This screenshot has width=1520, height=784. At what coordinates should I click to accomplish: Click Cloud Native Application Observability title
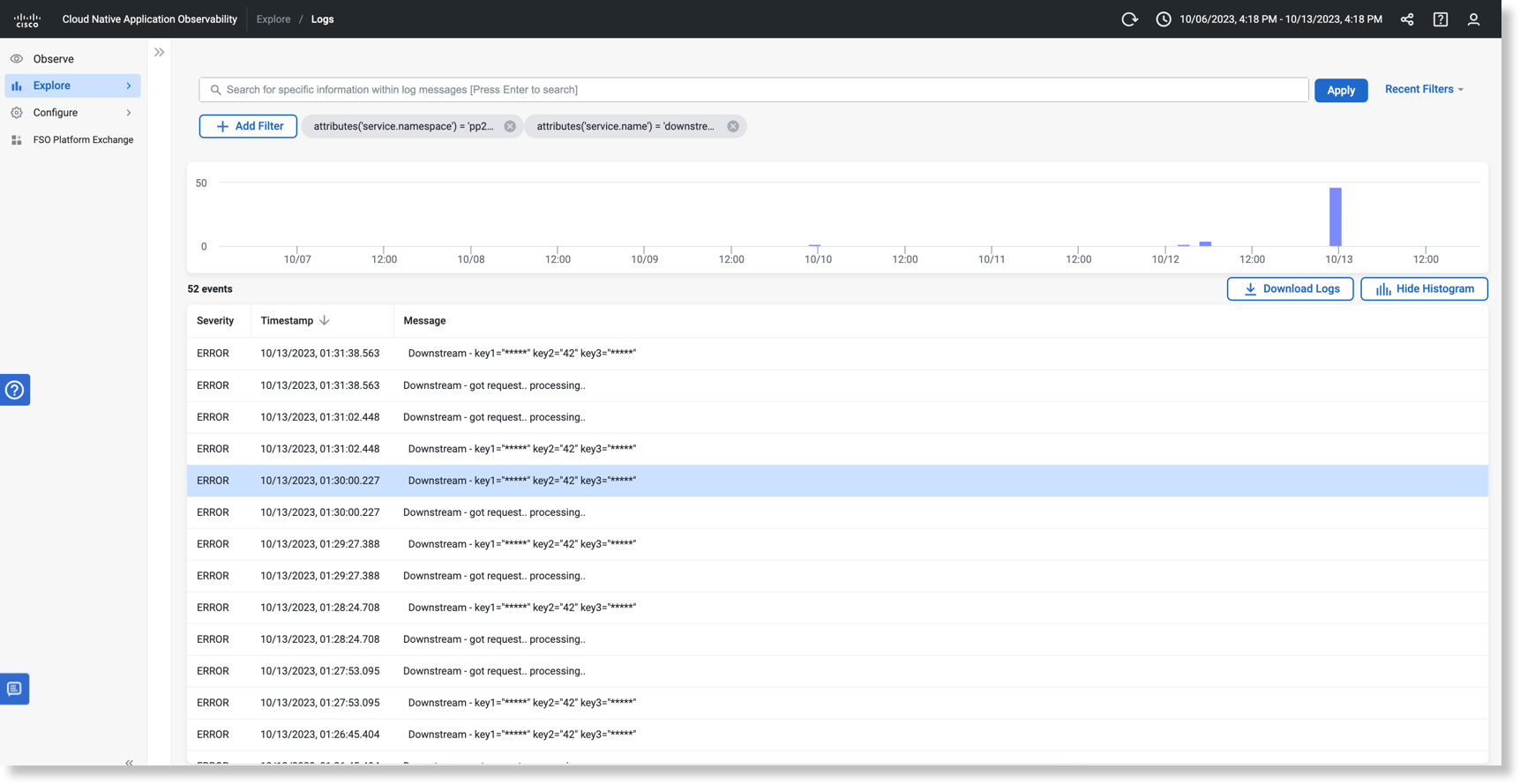pyautogui.click(x=150, y=19)
